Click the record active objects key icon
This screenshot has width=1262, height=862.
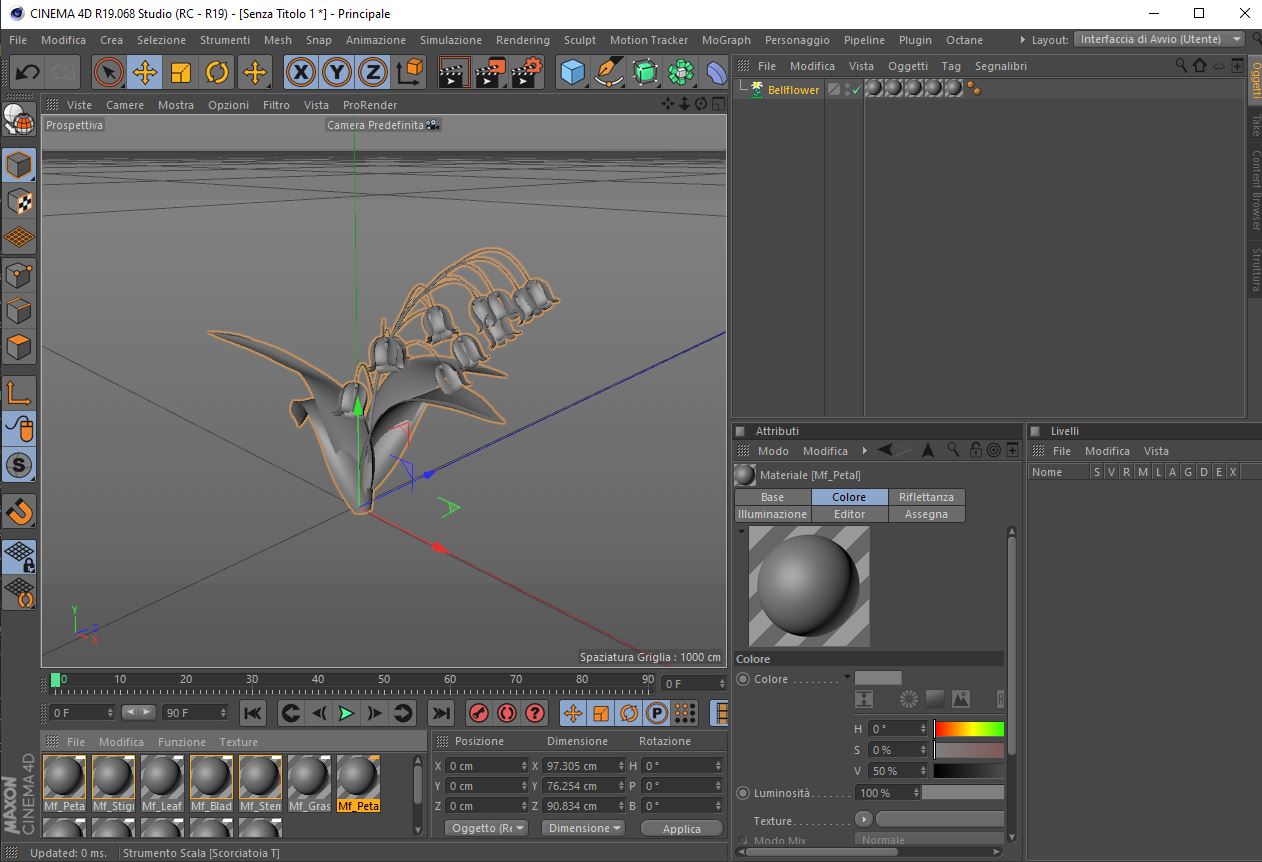click(x=479, y=713)
